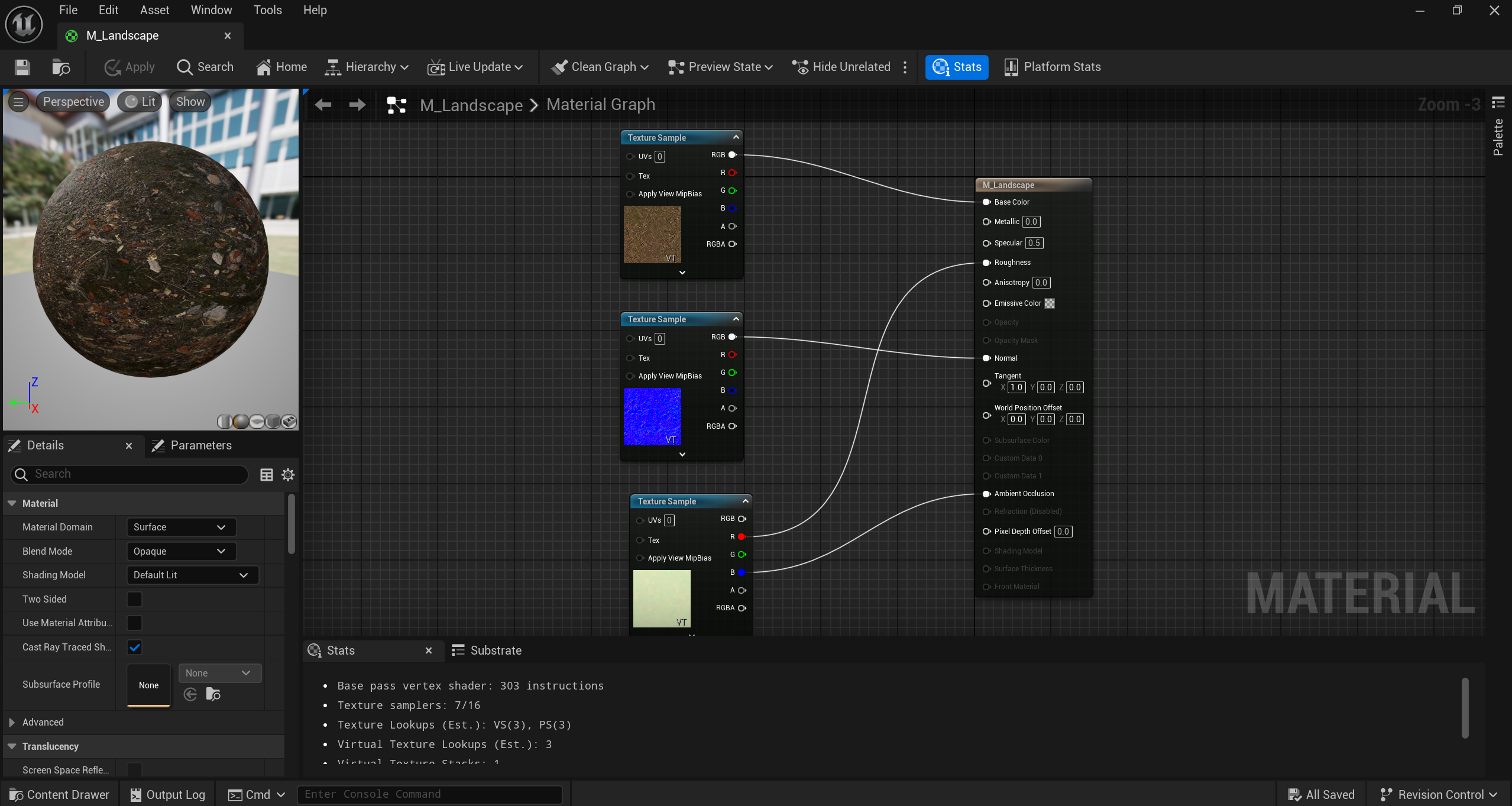Open the Palette side panel
Screen dimensions: 1512x806
click(1498, 137)
